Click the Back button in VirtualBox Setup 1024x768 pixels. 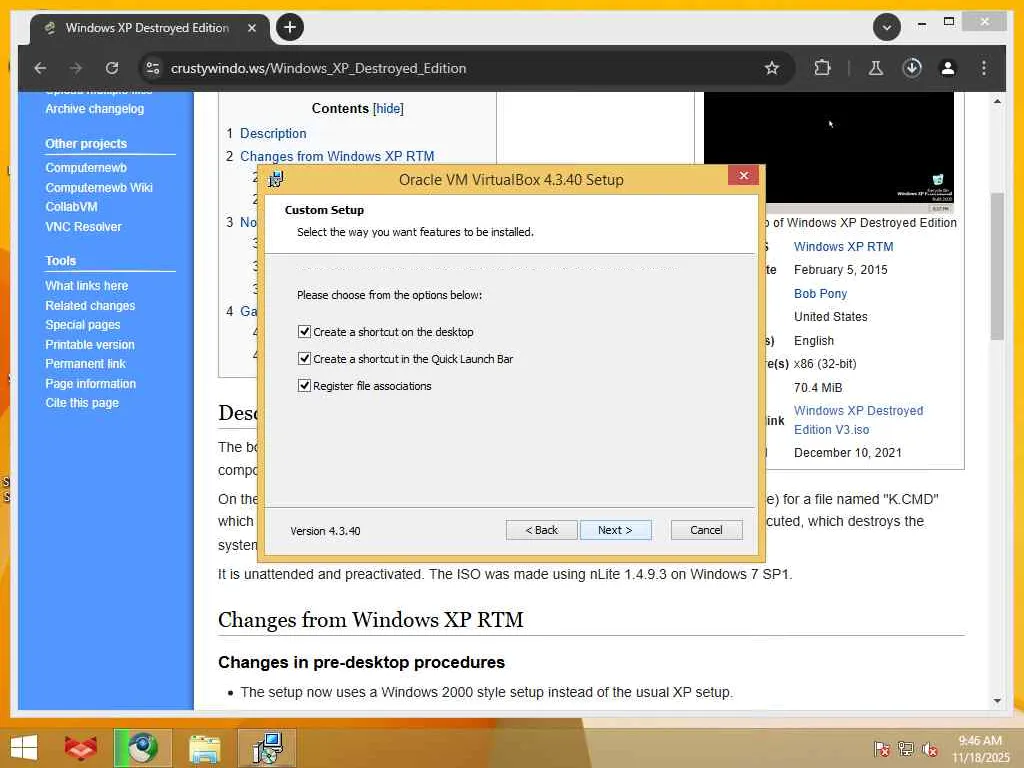pos(541,530)
